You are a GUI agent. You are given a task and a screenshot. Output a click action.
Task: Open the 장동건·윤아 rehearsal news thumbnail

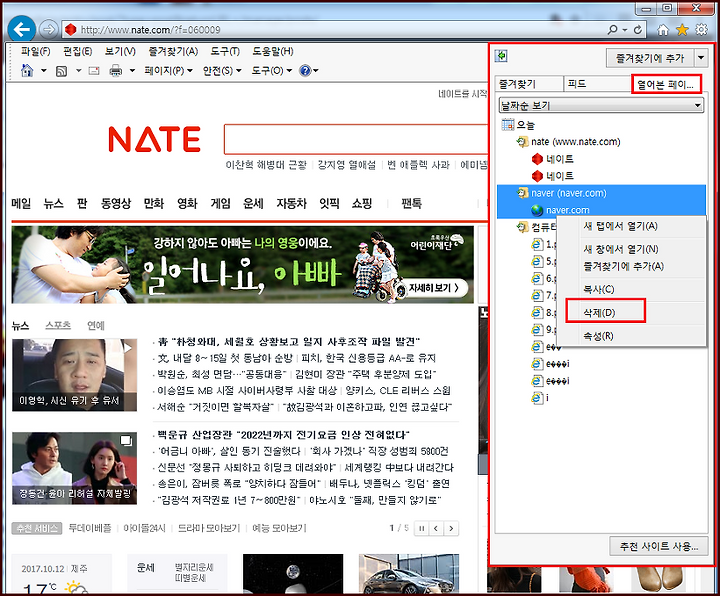(74, 468)
